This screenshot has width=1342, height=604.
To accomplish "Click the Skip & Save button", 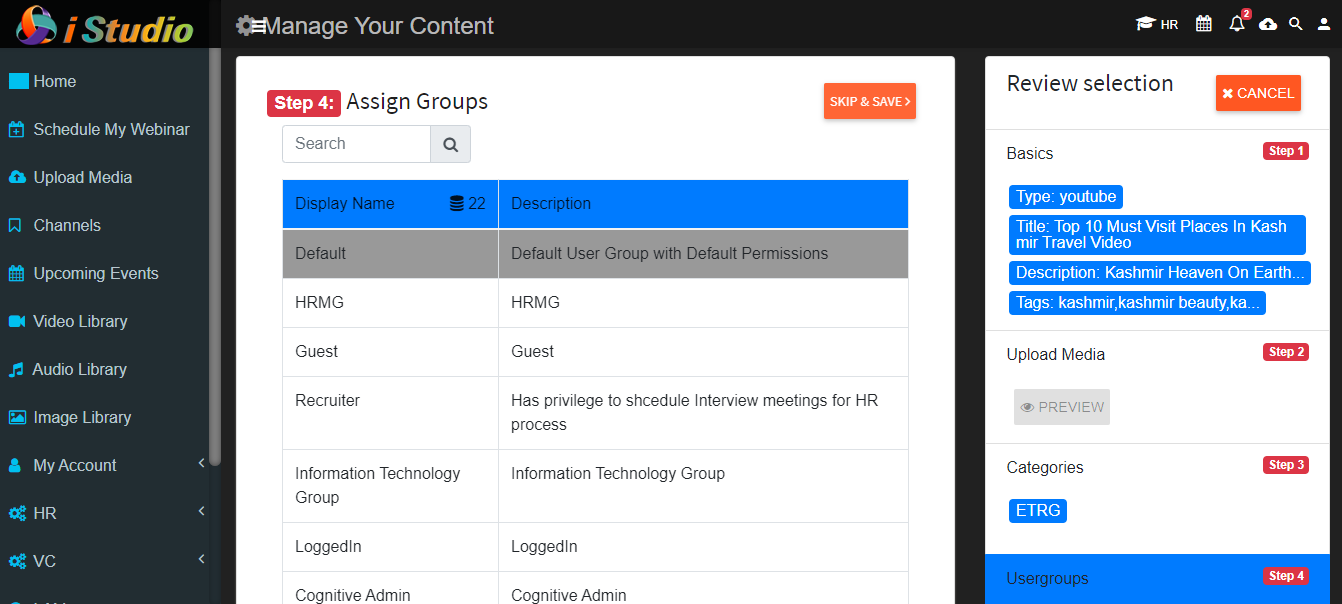I will click(870, 101).
